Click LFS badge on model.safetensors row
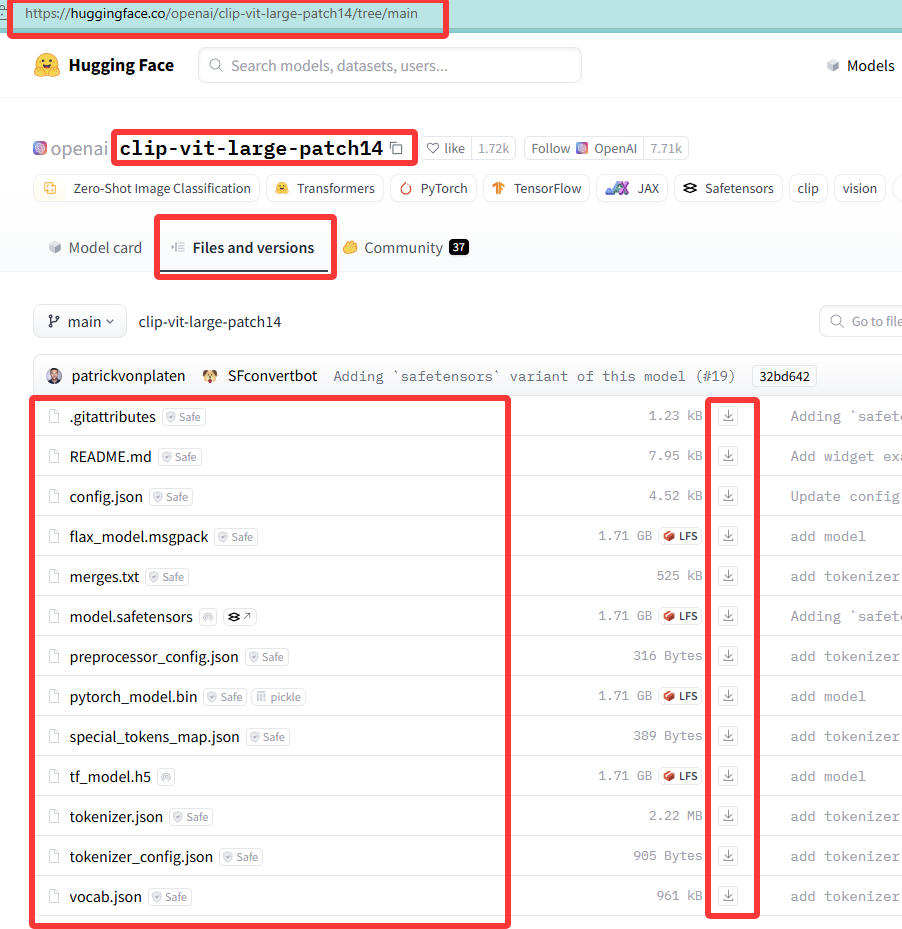Screen dimensions: 902x929 click(x=680, y=616)
